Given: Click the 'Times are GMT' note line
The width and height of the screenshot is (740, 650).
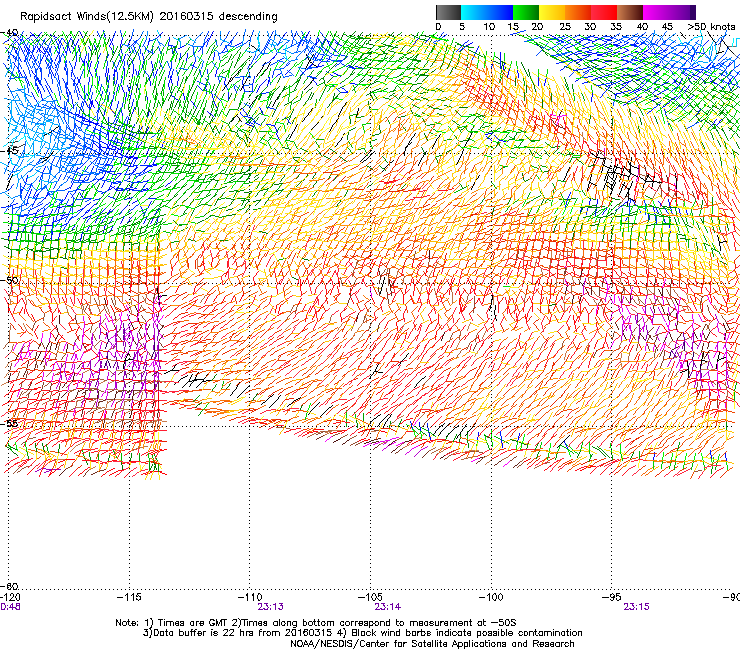Looking at the screenshot, I should (x=316, y=623).
